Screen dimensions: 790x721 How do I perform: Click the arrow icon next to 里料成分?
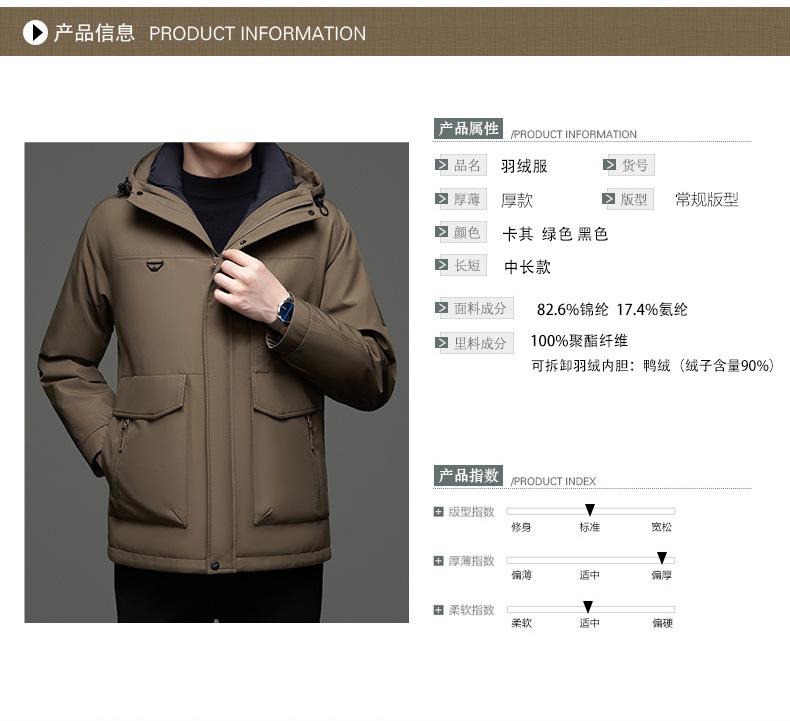441,343
